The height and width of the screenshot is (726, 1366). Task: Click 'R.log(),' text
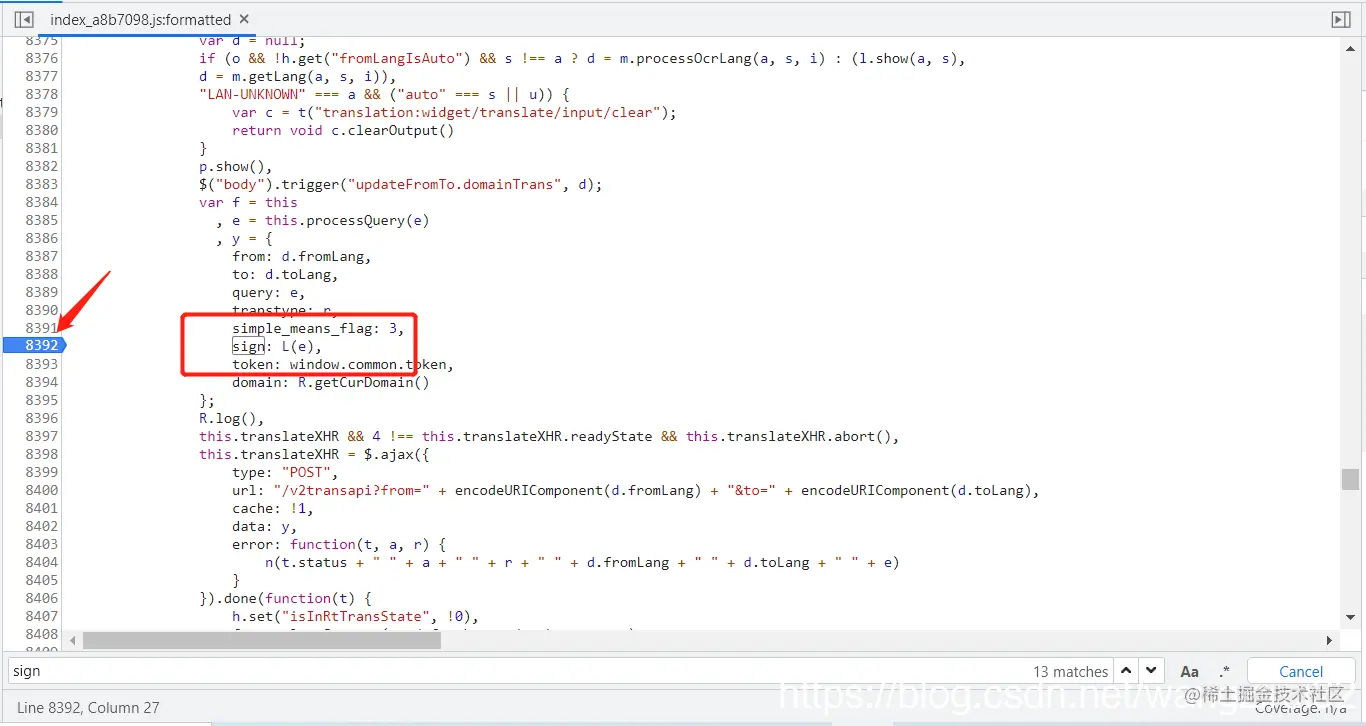point(232,418)
